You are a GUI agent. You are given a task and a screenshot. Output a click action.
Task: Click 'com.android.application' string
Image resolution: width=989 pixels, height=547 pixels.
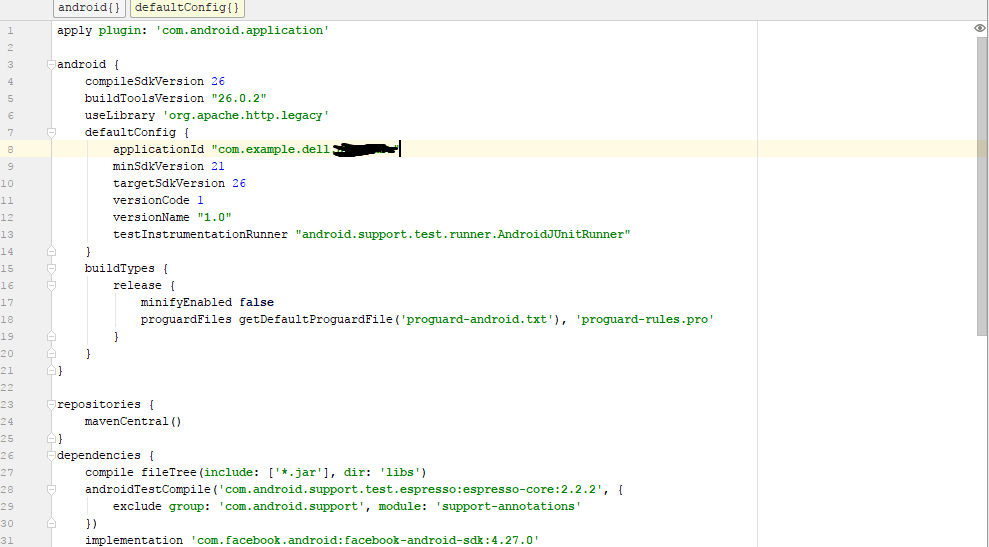coord(242,30)
